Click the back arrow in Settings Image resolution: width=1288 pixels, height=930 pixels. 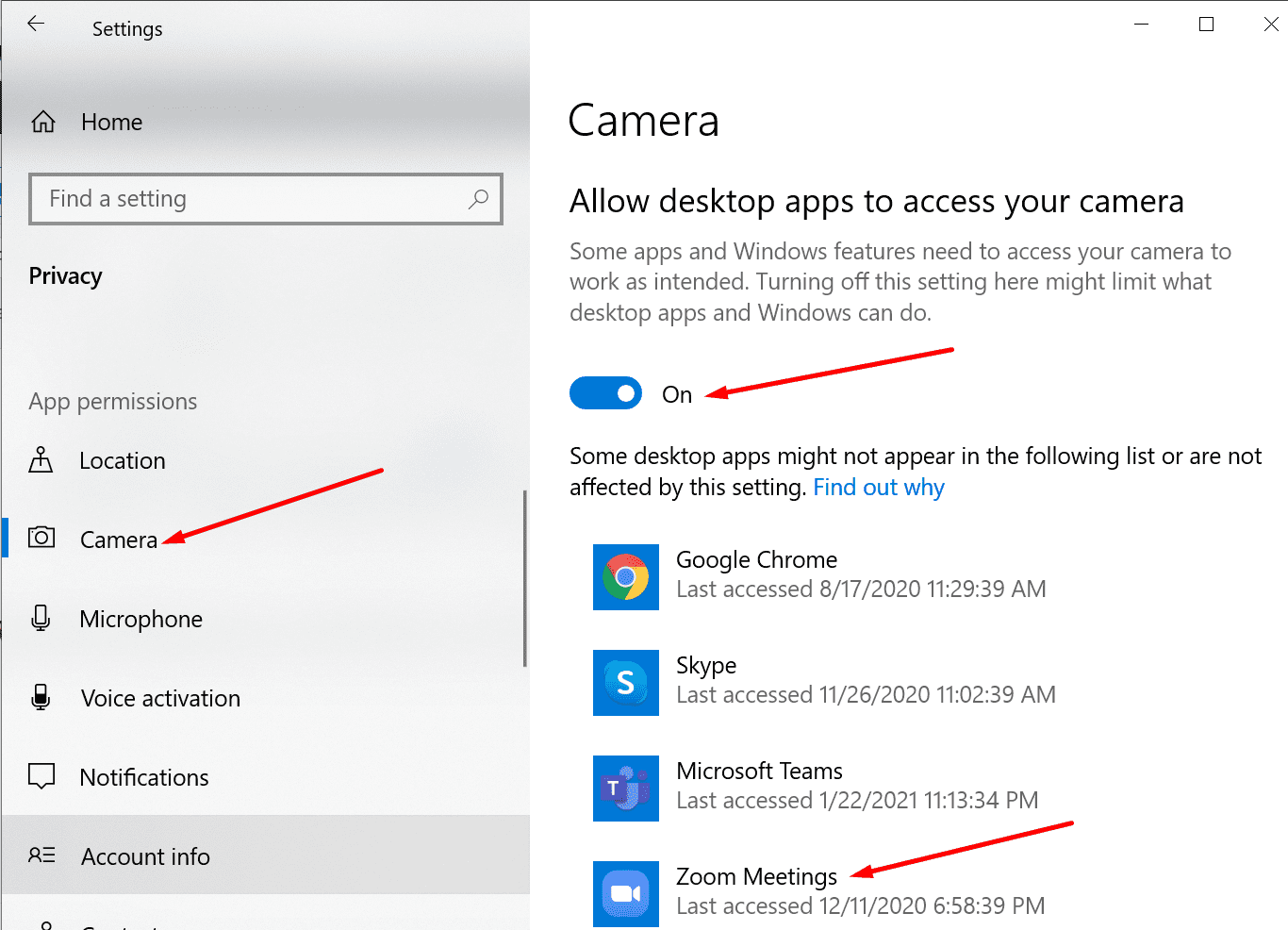(x=36, y=25)
